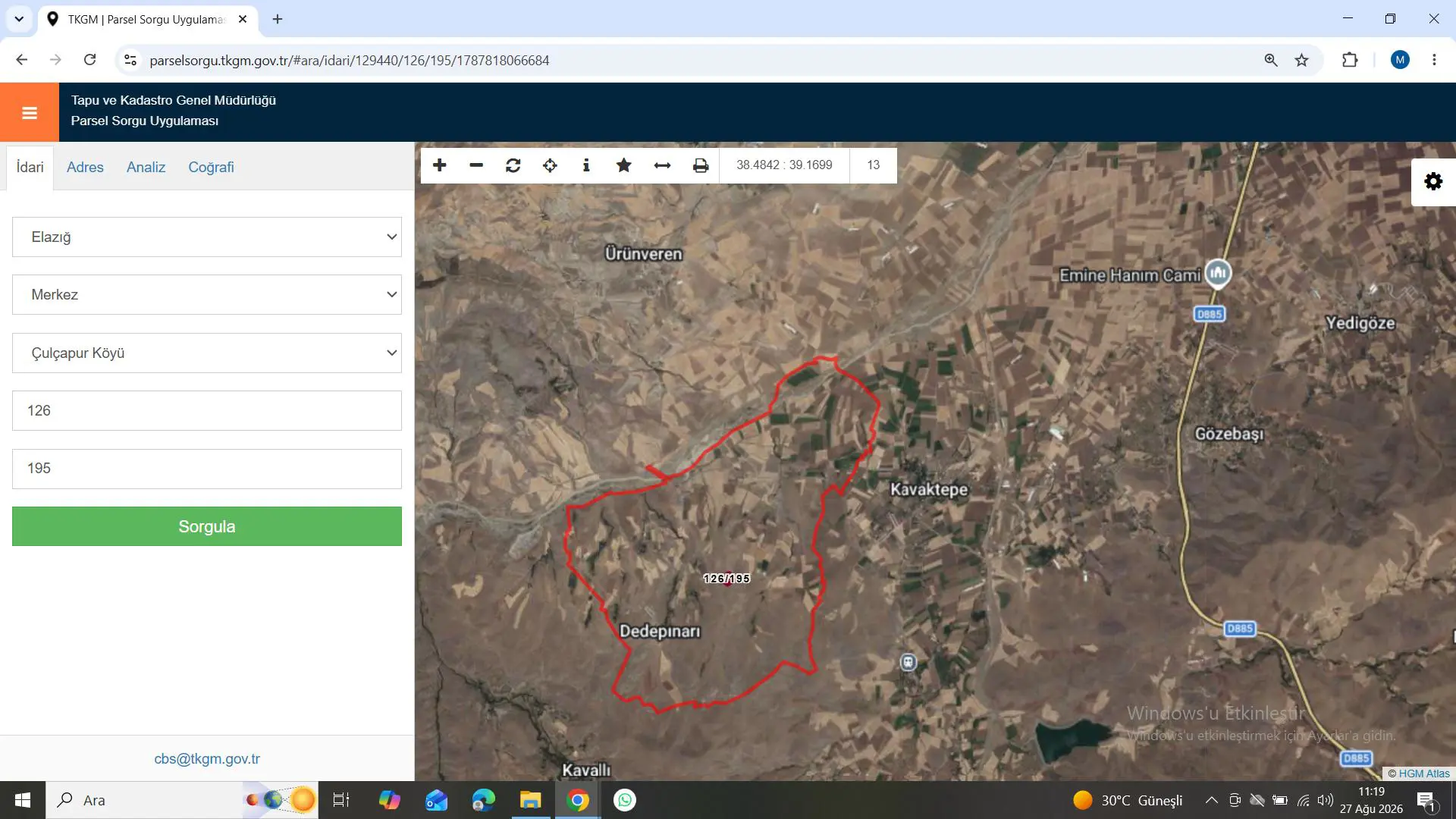Open the orange hamburger menu

point(30,113)
